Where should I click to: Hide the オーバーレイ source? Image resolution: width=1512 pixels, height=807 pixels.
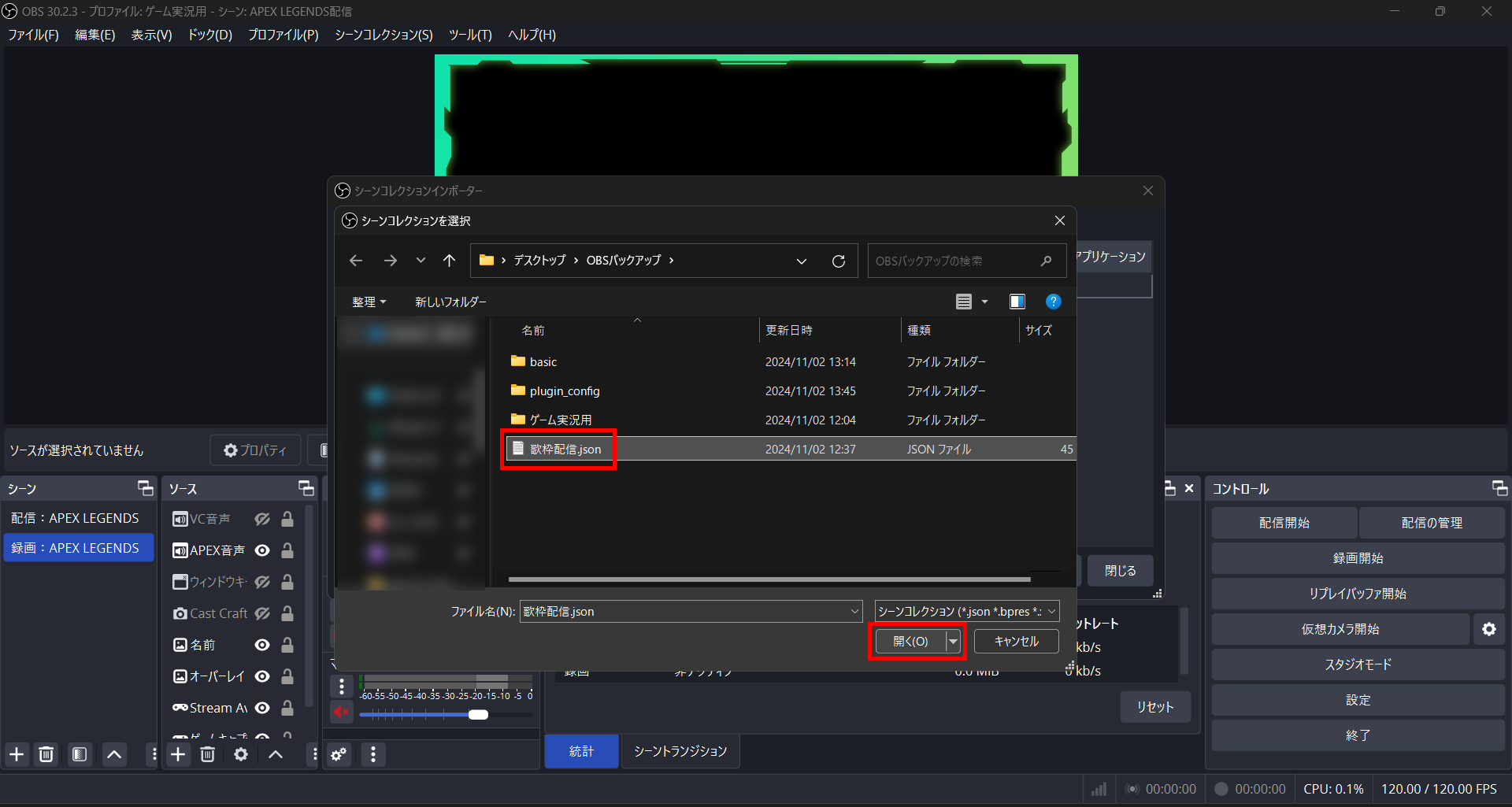click(262, 676)
